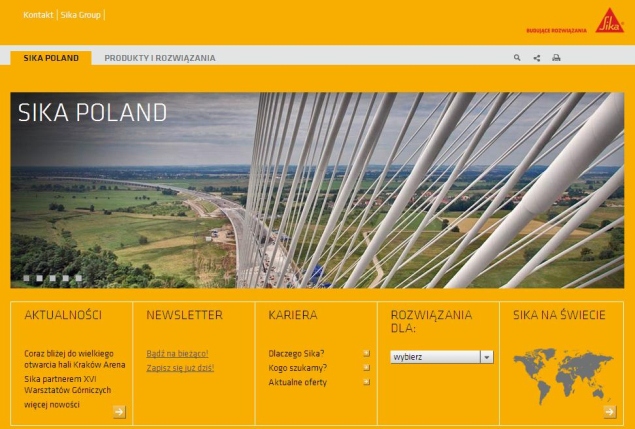
Task: Click the share icon in navigation bar
Action: (x=537, y=58)
